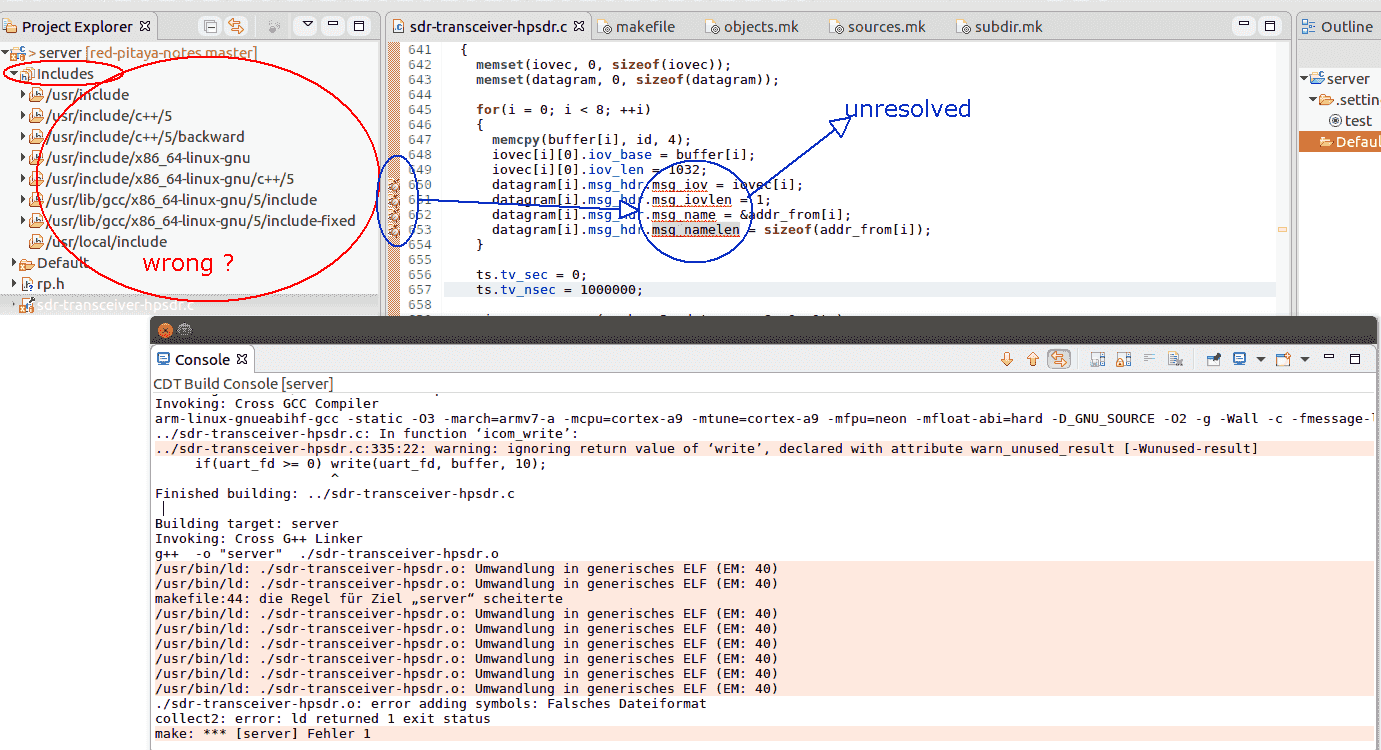Open the Open Console dropdown arrow
1381x750 pixels.
pos(1305,359)
